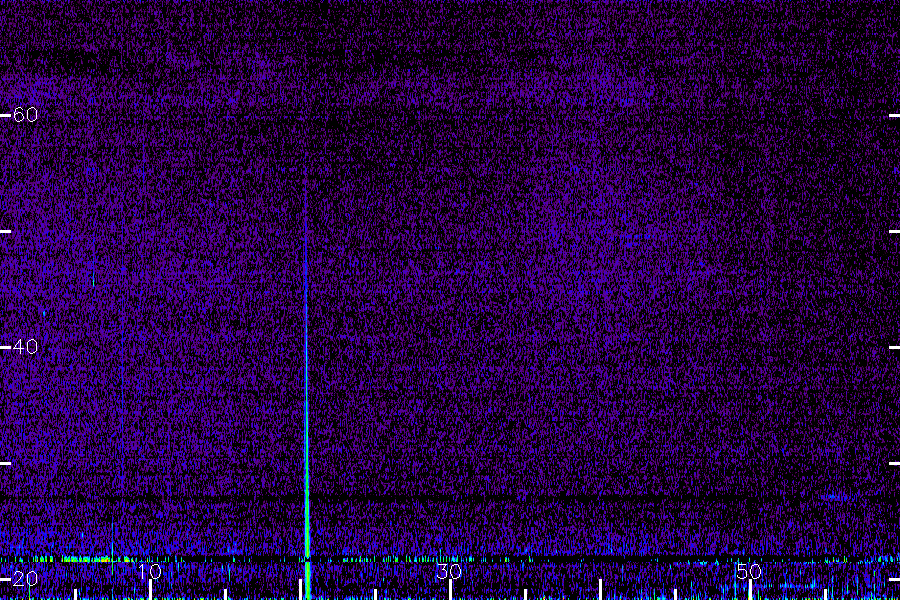The width and height of the screenshot is (900, 600).
Task: Click the "20" vertical axis label
Action: [x=25, y=579]
